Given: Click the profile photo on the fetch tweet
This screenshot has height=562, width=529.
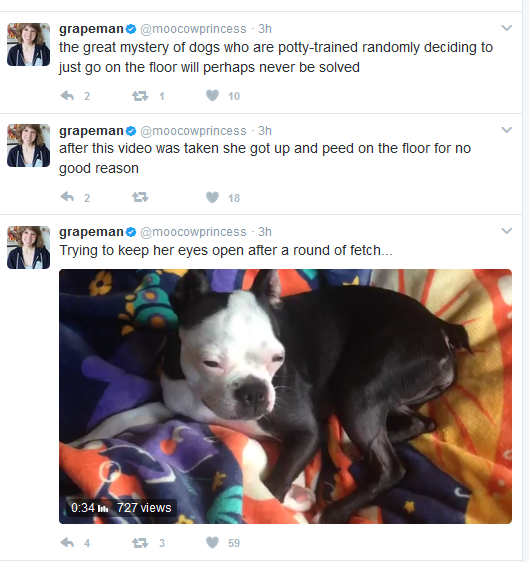Looking at the screenshot, I should (x=28, y=247).
